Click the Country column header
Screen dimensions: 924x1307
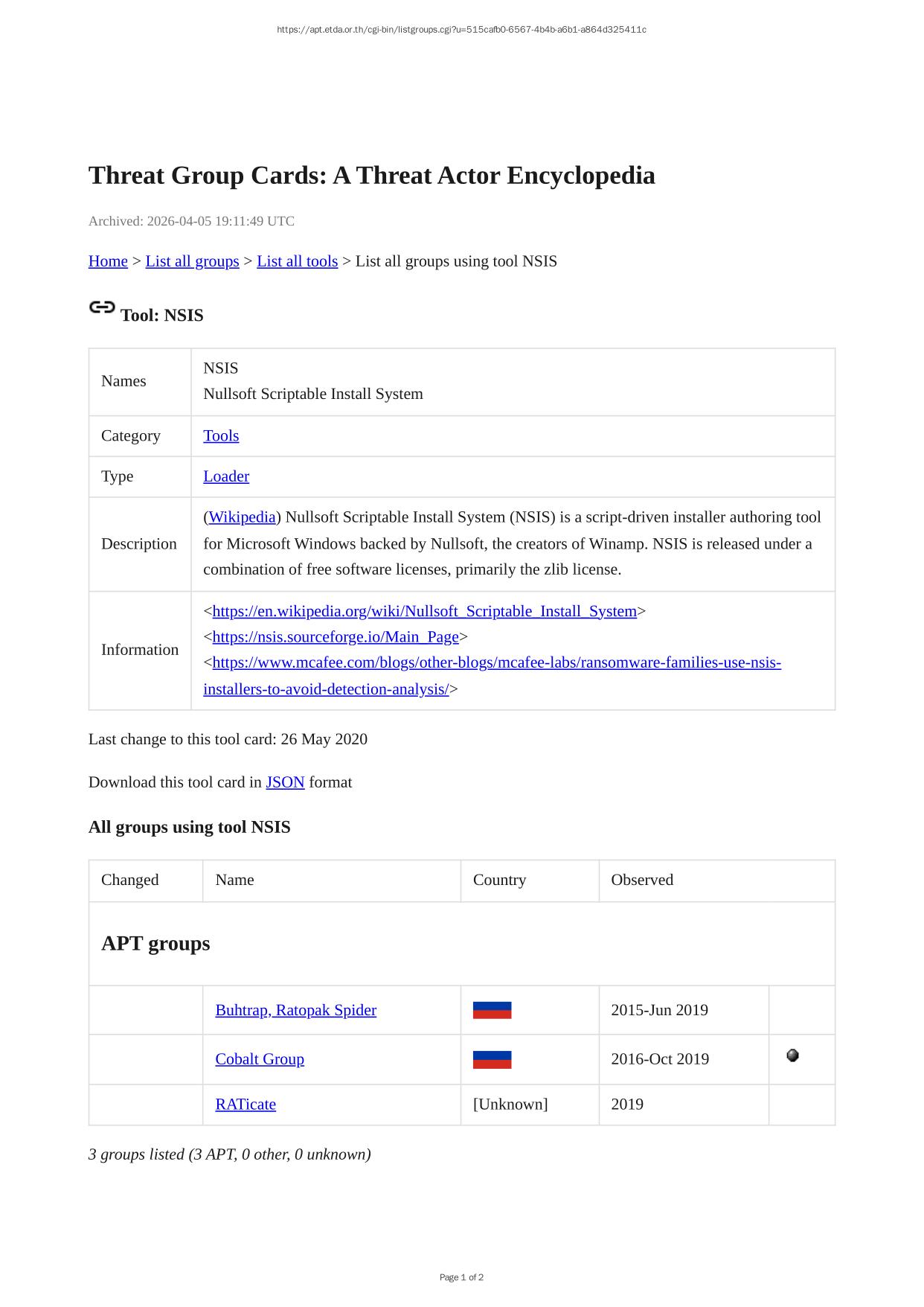(x=499, y=880)
